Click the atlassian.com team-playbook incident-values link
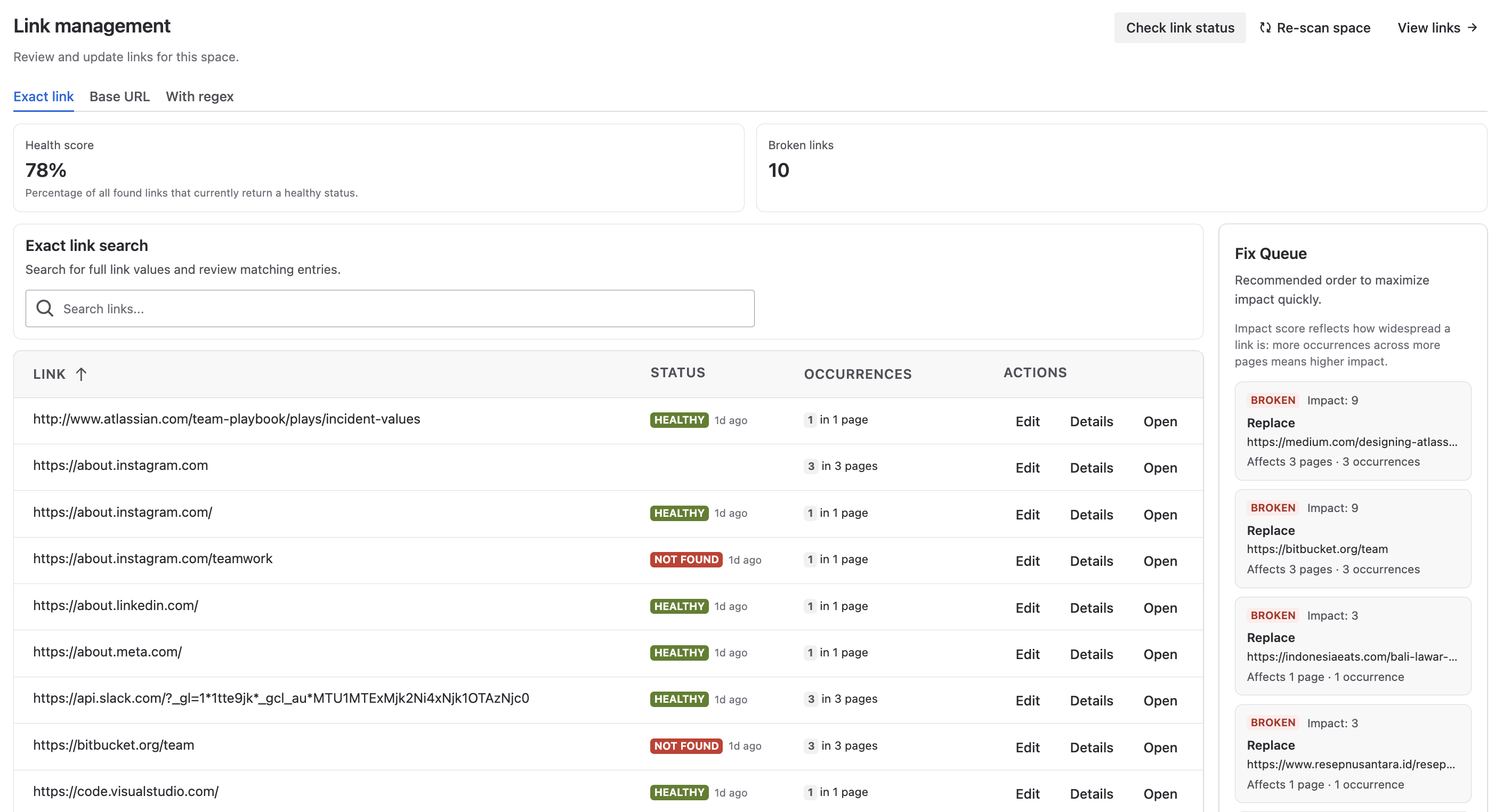The image size is (1503, 812). (227, 419)
